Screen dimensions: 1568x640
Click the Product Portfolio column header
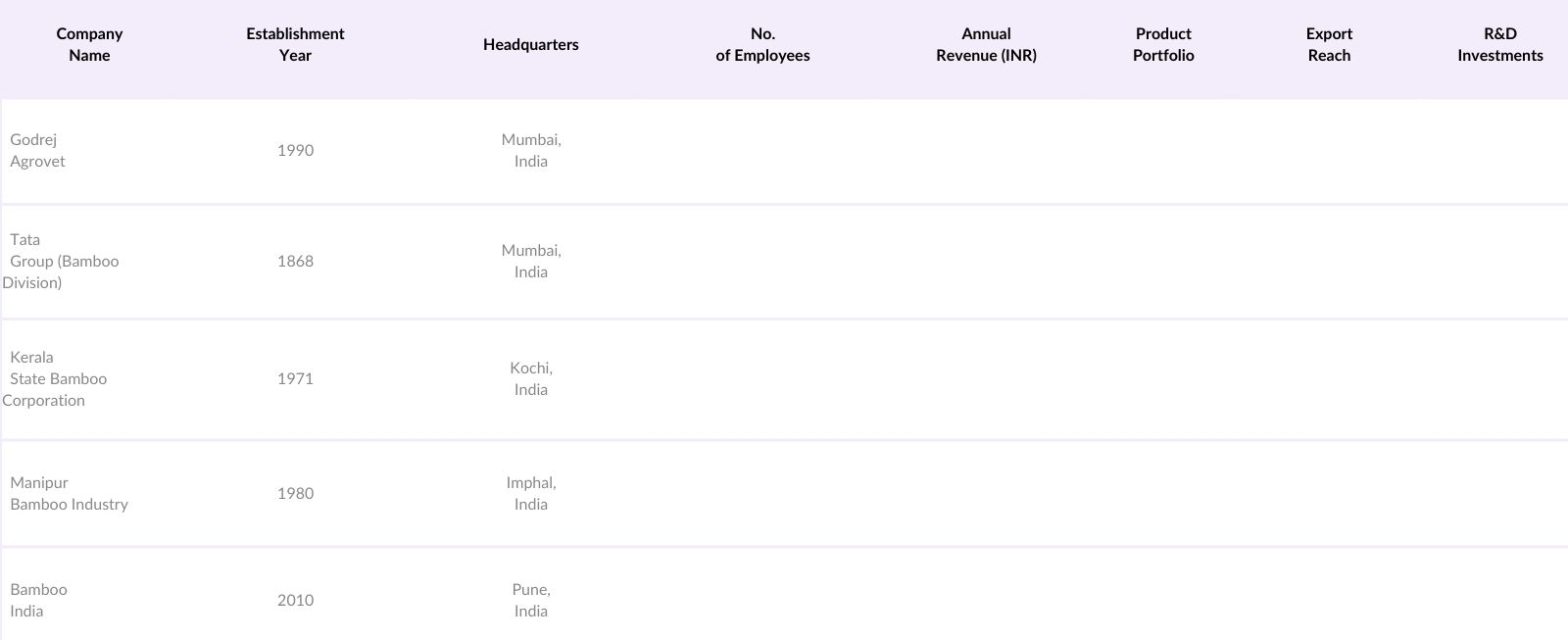coord(1163,45)
